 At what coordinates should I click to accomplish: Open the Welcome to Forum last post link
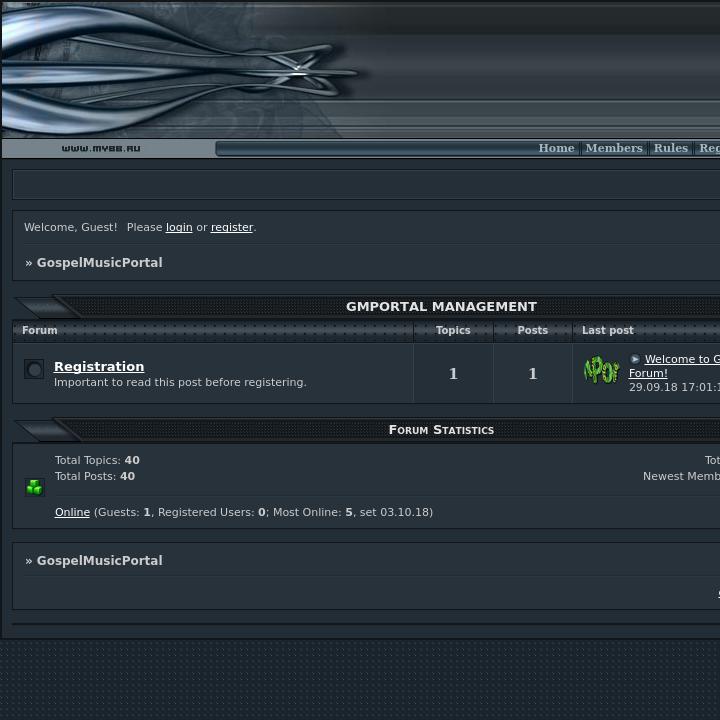coord(680,360)
